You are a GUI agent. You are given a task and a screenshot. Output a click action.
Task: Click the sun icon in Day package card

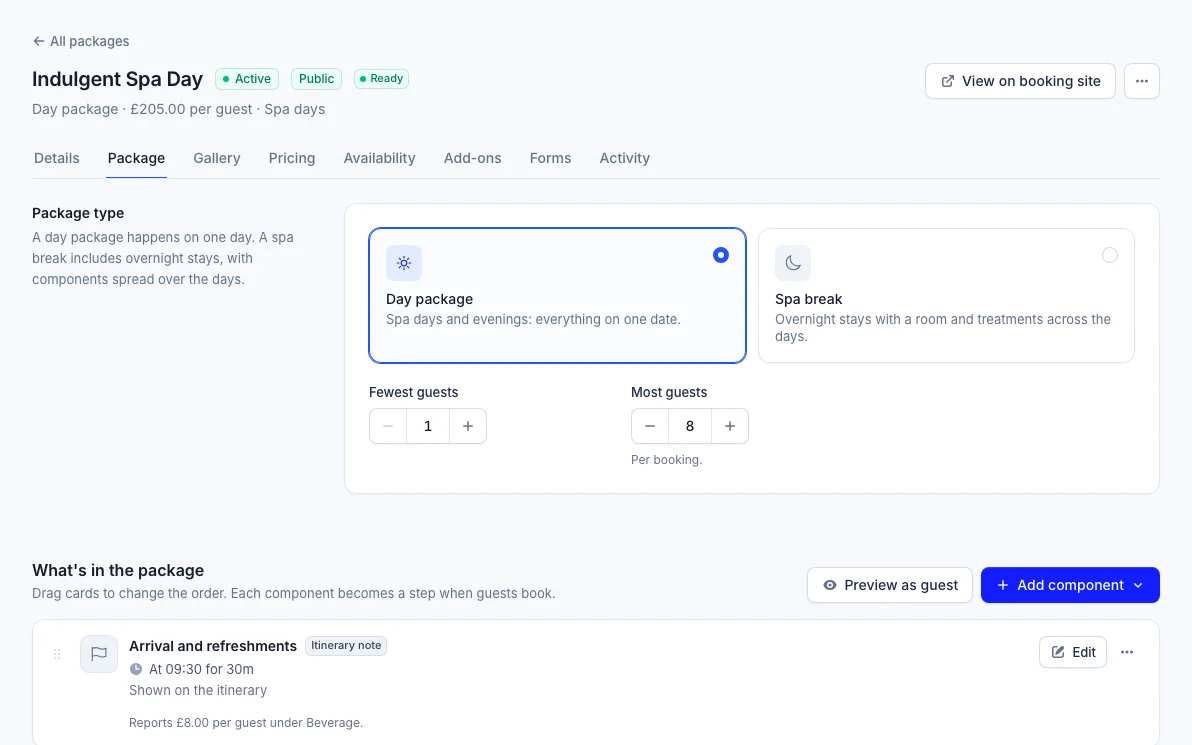[404, 263]
